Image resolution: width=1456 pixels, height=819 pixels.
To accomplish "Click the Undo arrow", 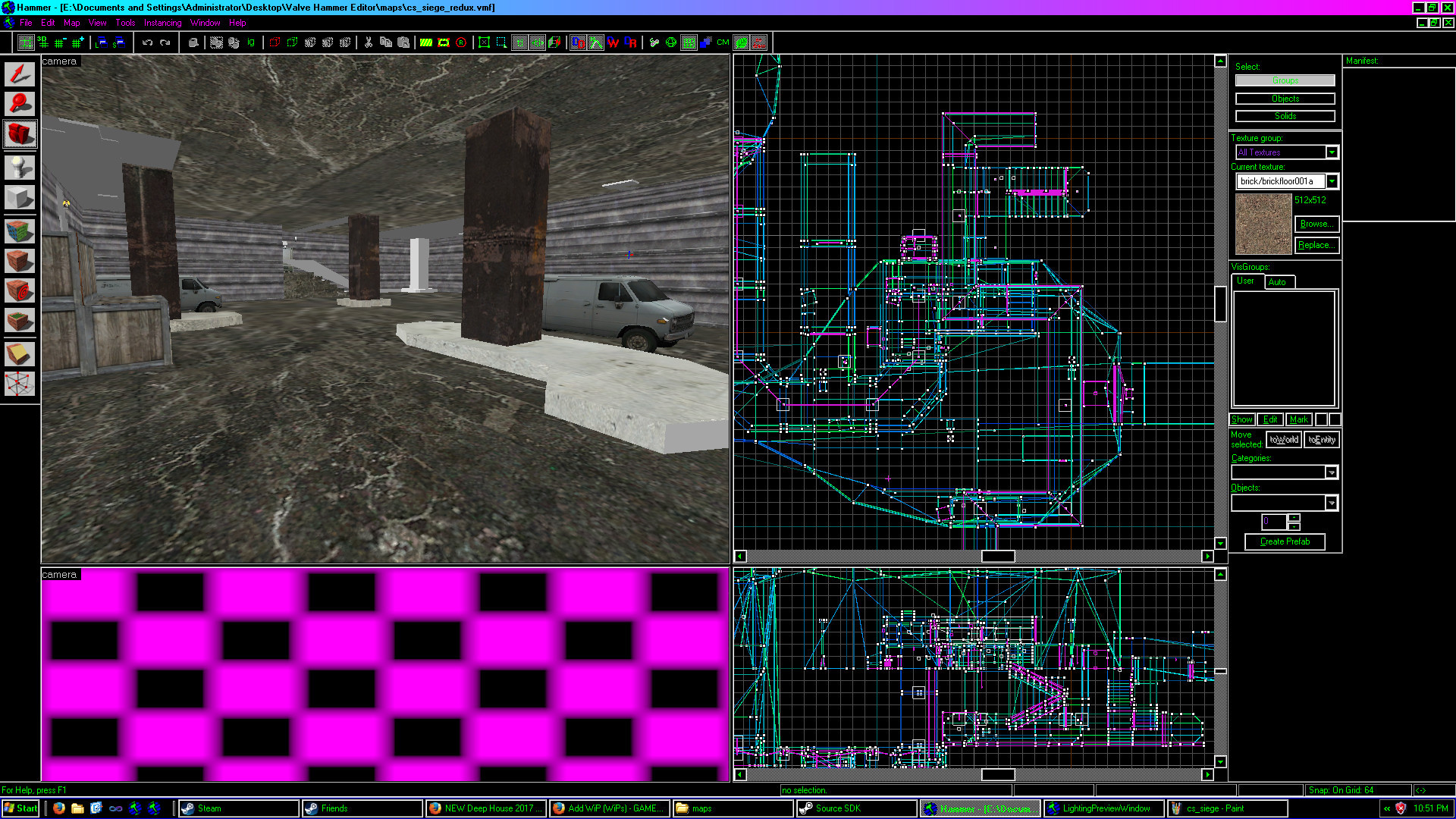I will point(148,42).
